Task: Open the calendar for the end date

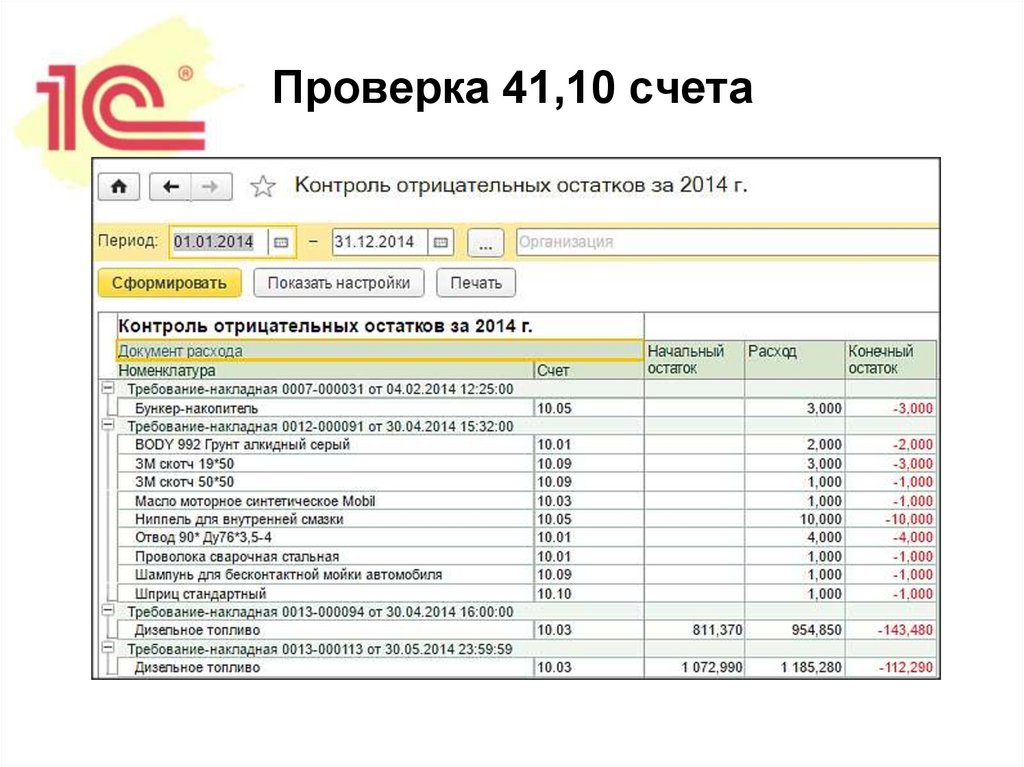Action: pos(441,241)
